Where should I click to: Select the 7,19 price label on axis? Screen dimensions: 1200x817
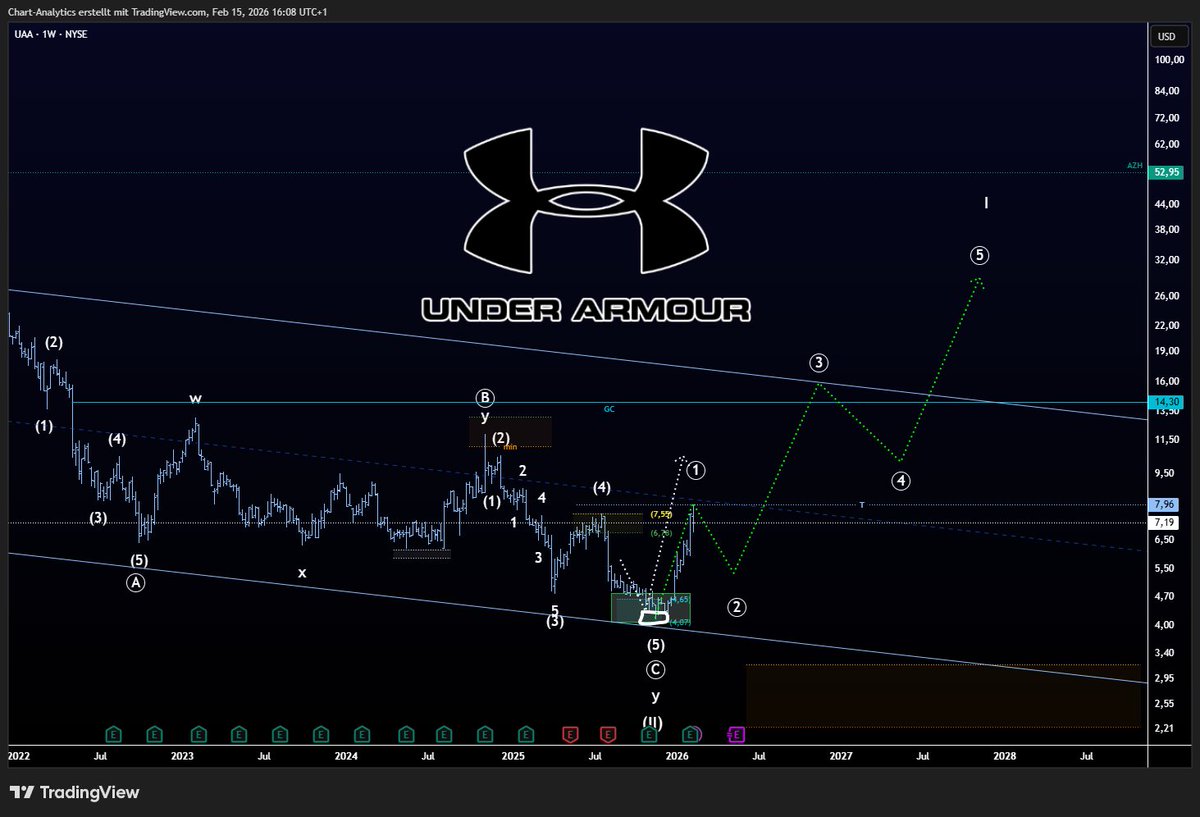pyautogui.click(x=1165, y=523)
